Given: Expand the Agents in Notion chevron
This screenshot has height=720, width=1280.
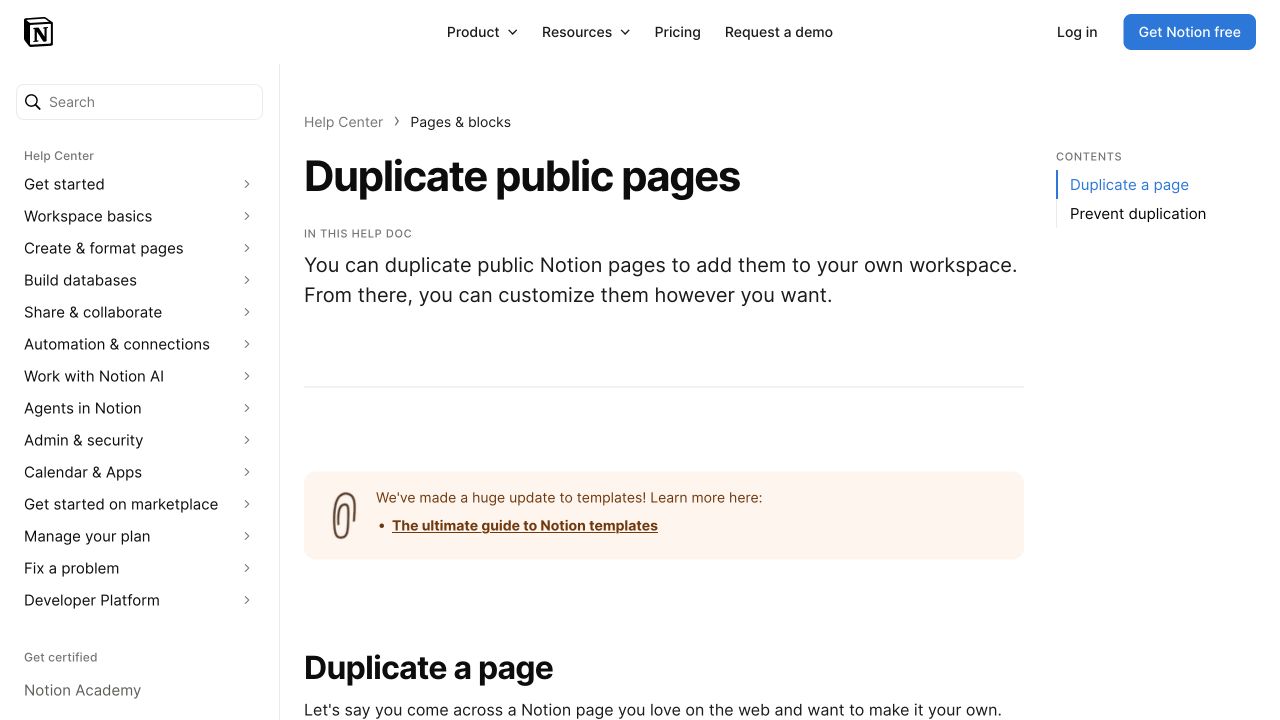Looking at the screenshot, I should point(247,408).
